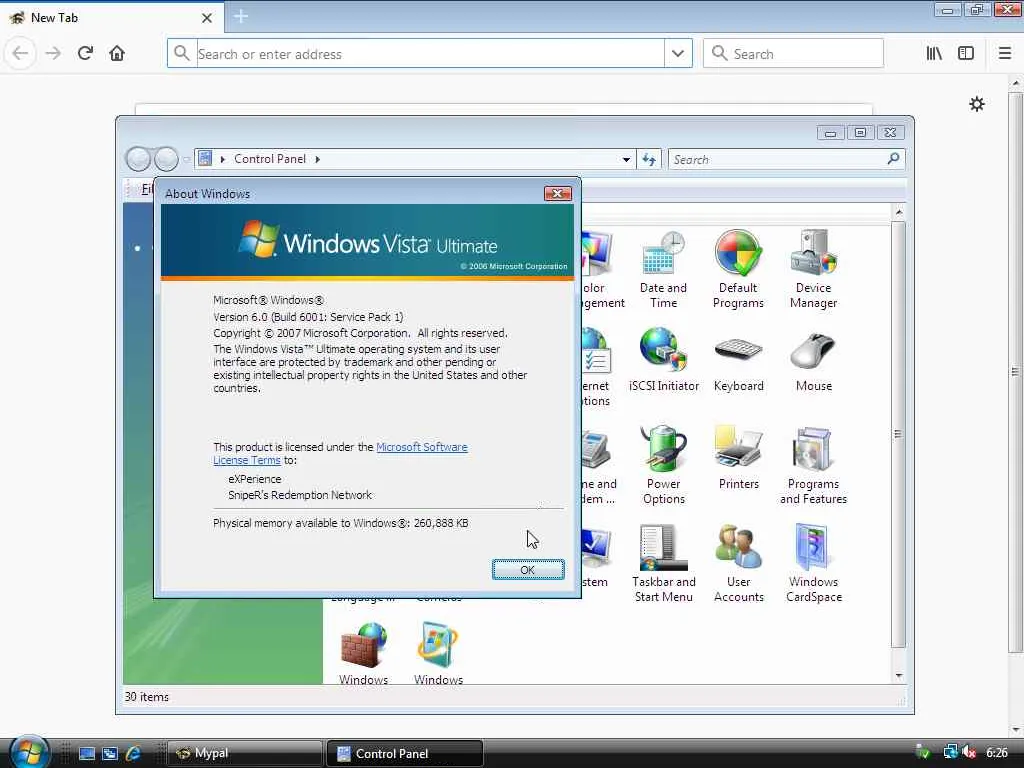Switch to Mypal taskbar button

tap(244, 753)
